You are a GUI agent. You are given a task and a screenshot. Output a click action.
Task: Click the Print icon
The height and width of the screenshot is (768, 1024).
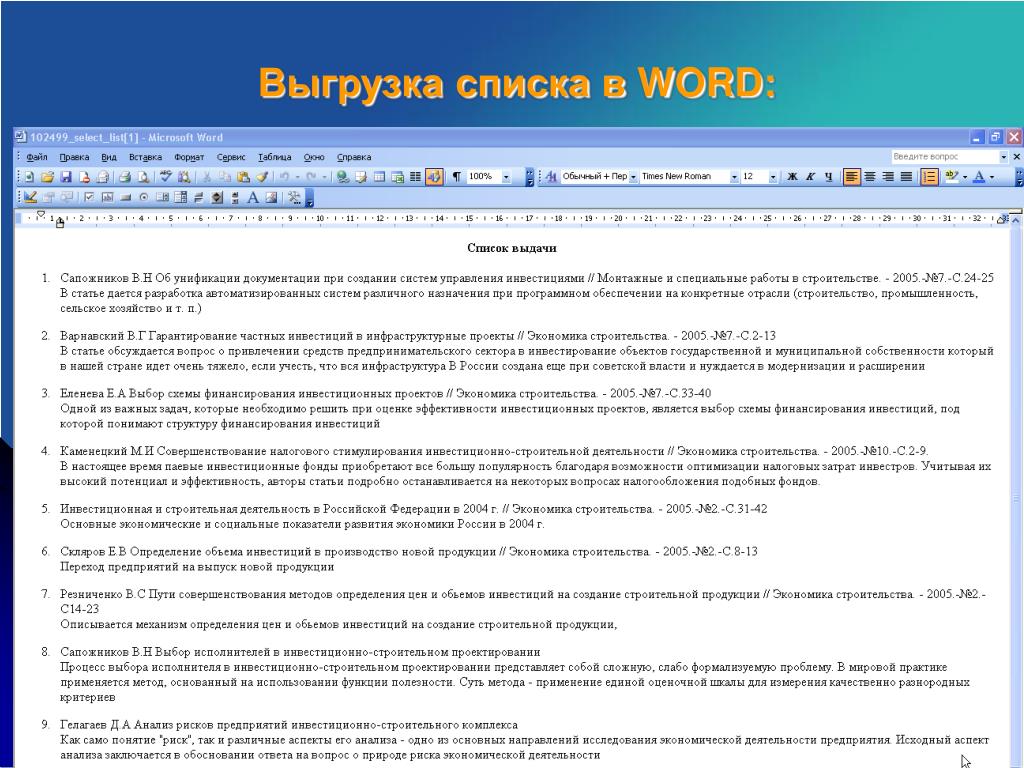pos(125,177)
